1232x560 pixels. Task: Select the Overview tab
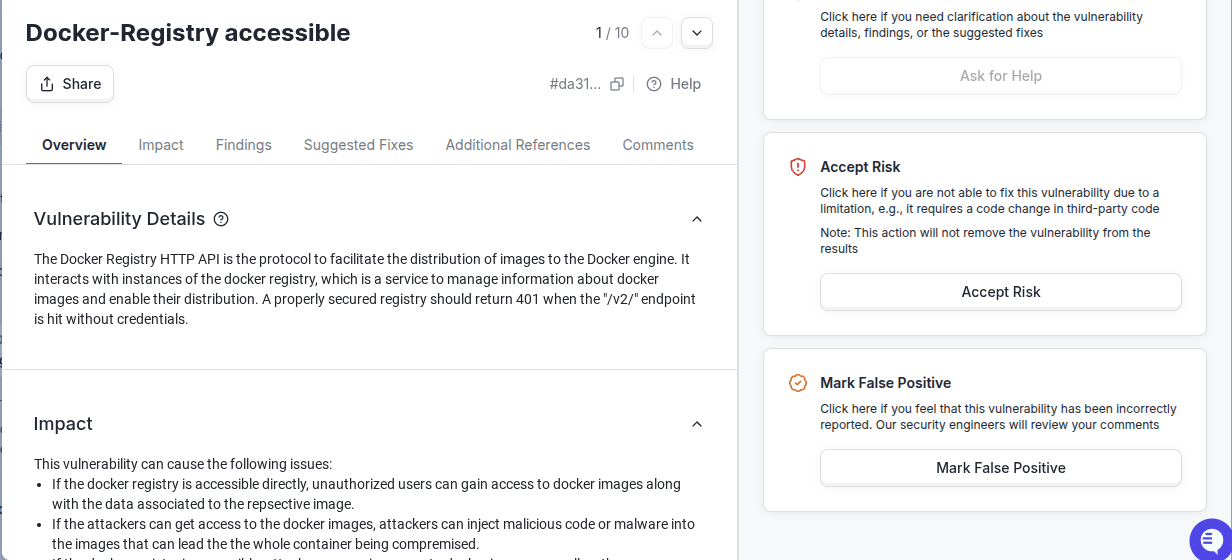[x=74, y=145]
